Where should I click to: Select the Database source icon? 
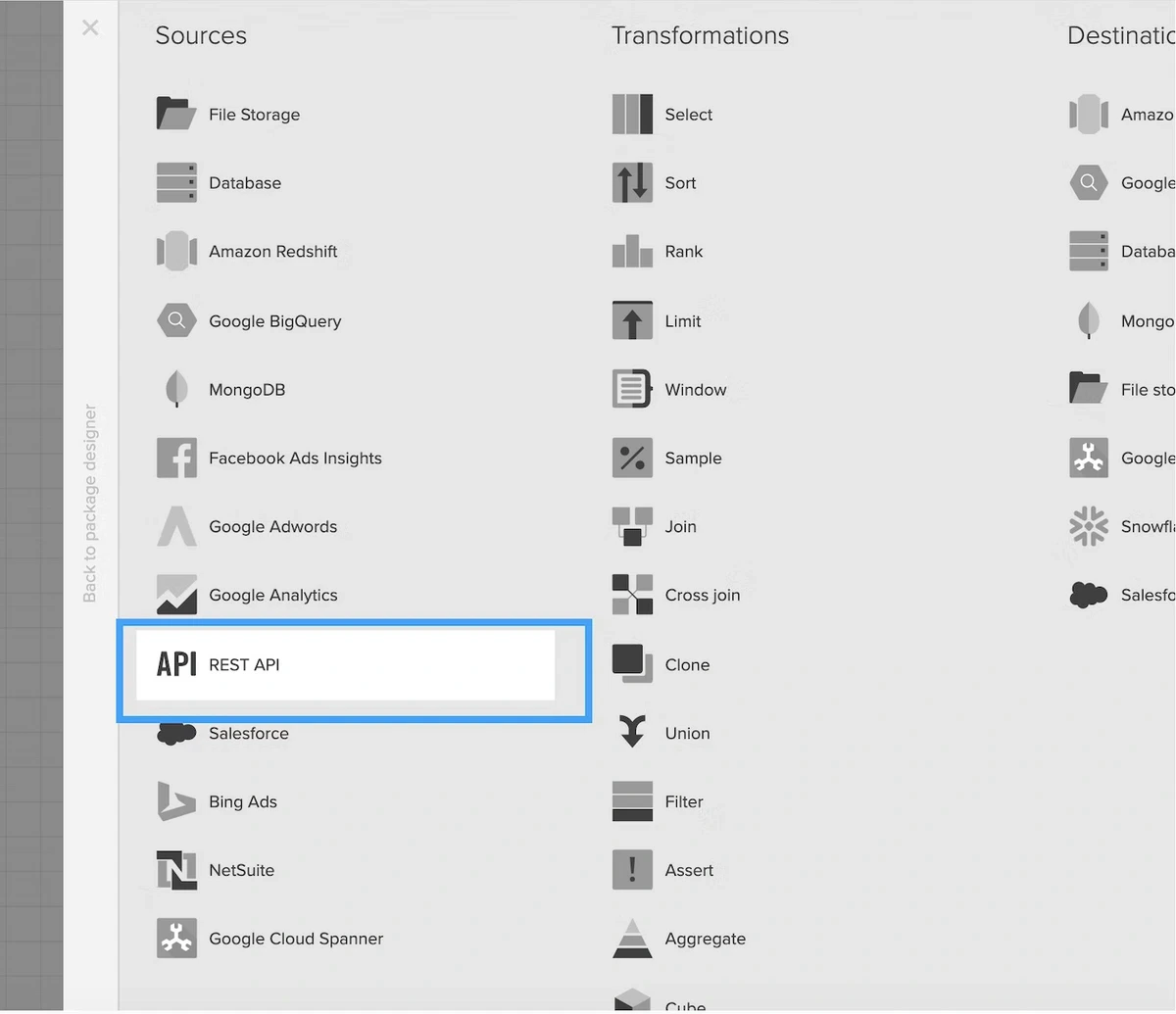[176, 182]
